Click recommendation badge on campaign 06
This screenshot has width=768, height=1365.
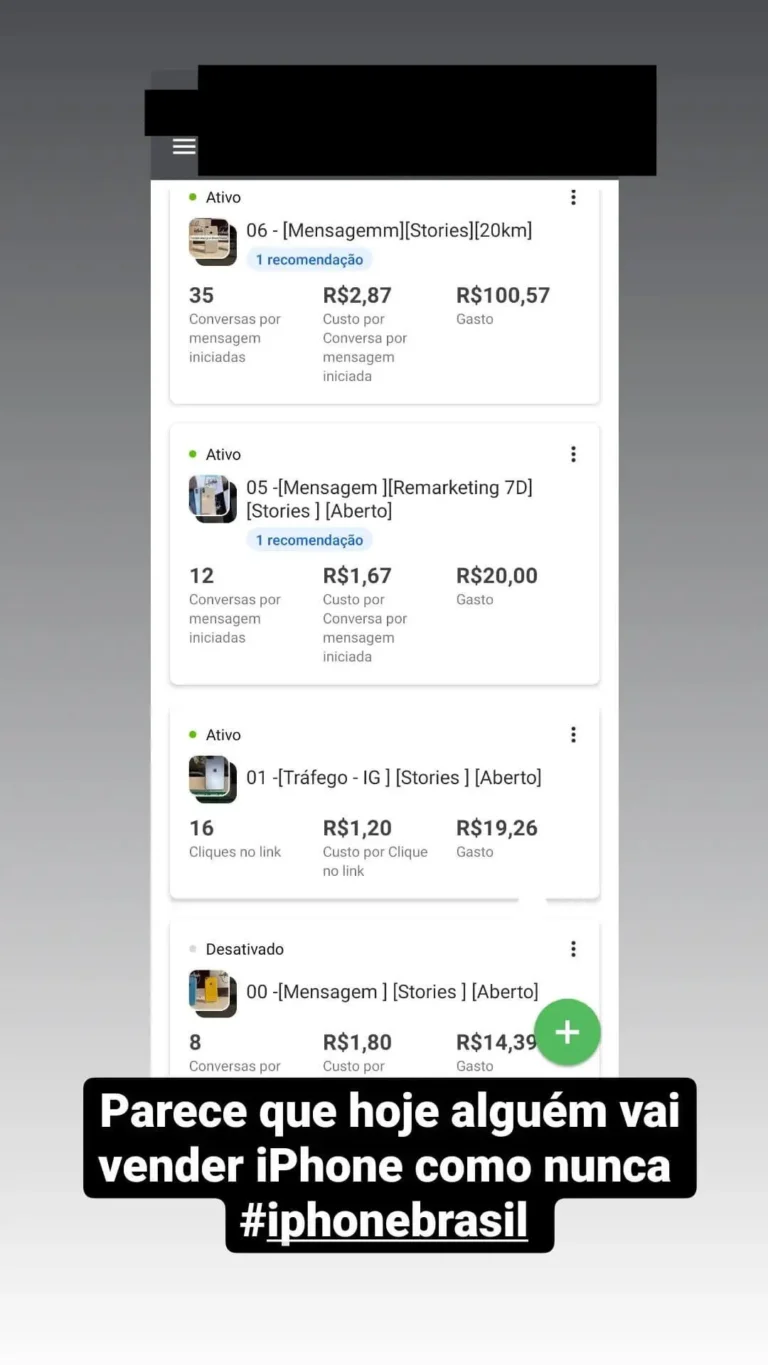tap(309, 260)
